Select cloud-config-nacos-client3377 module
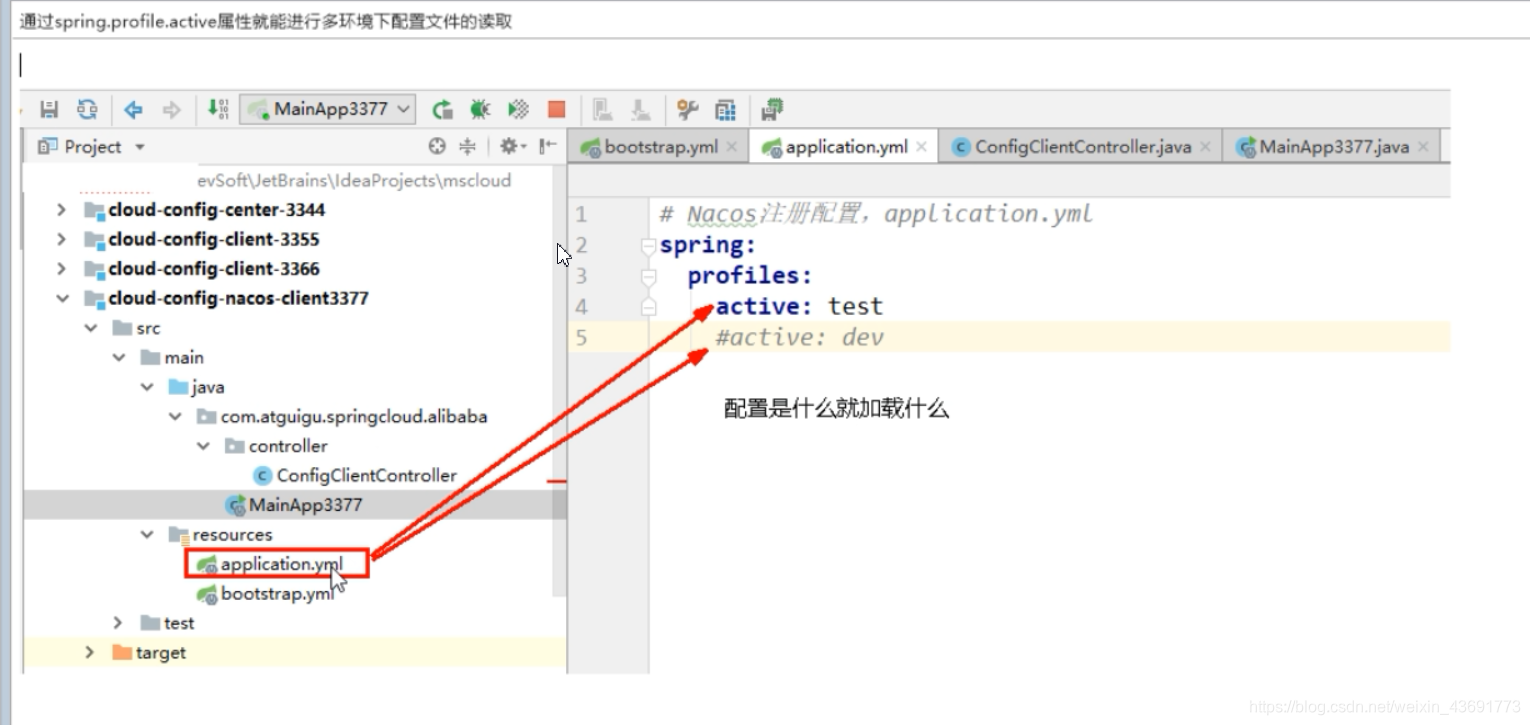The image size is (1530, 725). tap(238, 299)
